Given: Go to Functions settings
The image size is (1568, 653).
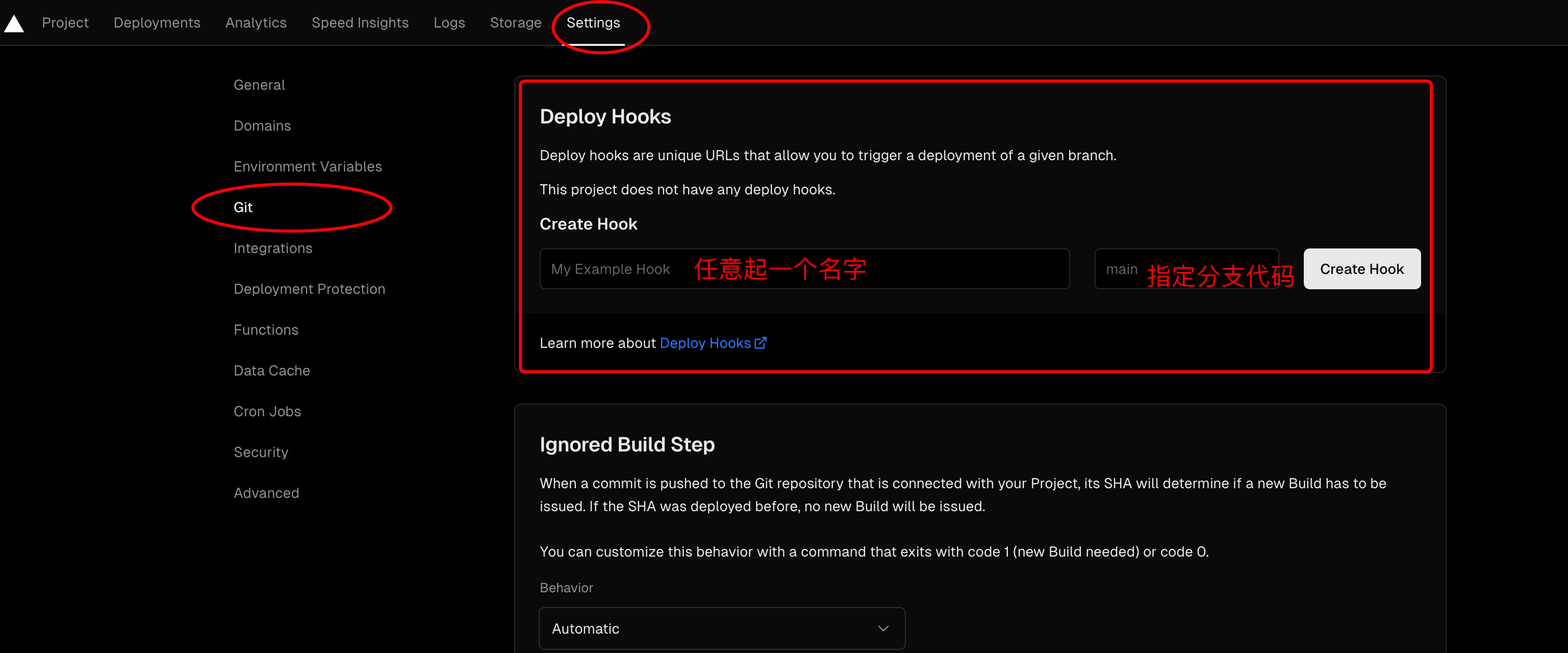Looking at the screenshot, I should pyautogui.click(x=266, y=330).
